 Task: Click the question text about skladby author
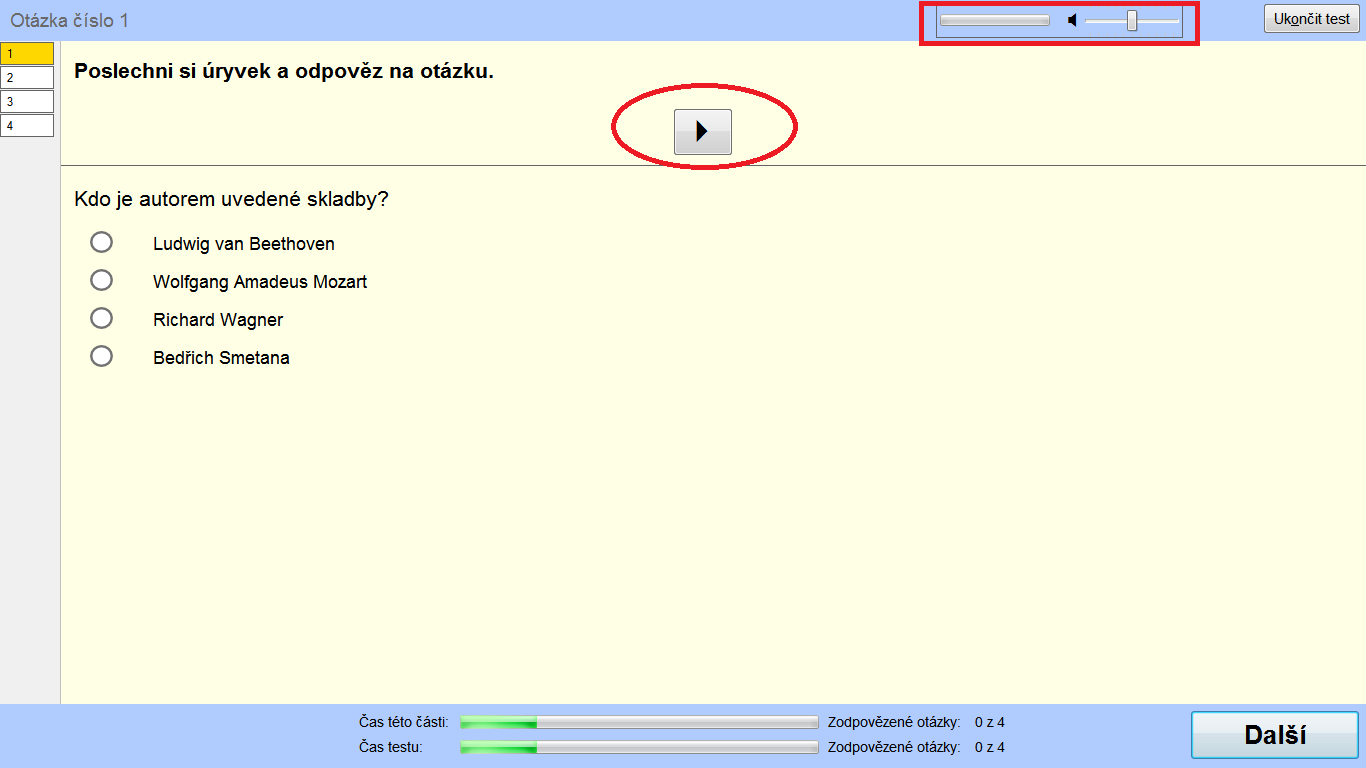tap(231, 199)
